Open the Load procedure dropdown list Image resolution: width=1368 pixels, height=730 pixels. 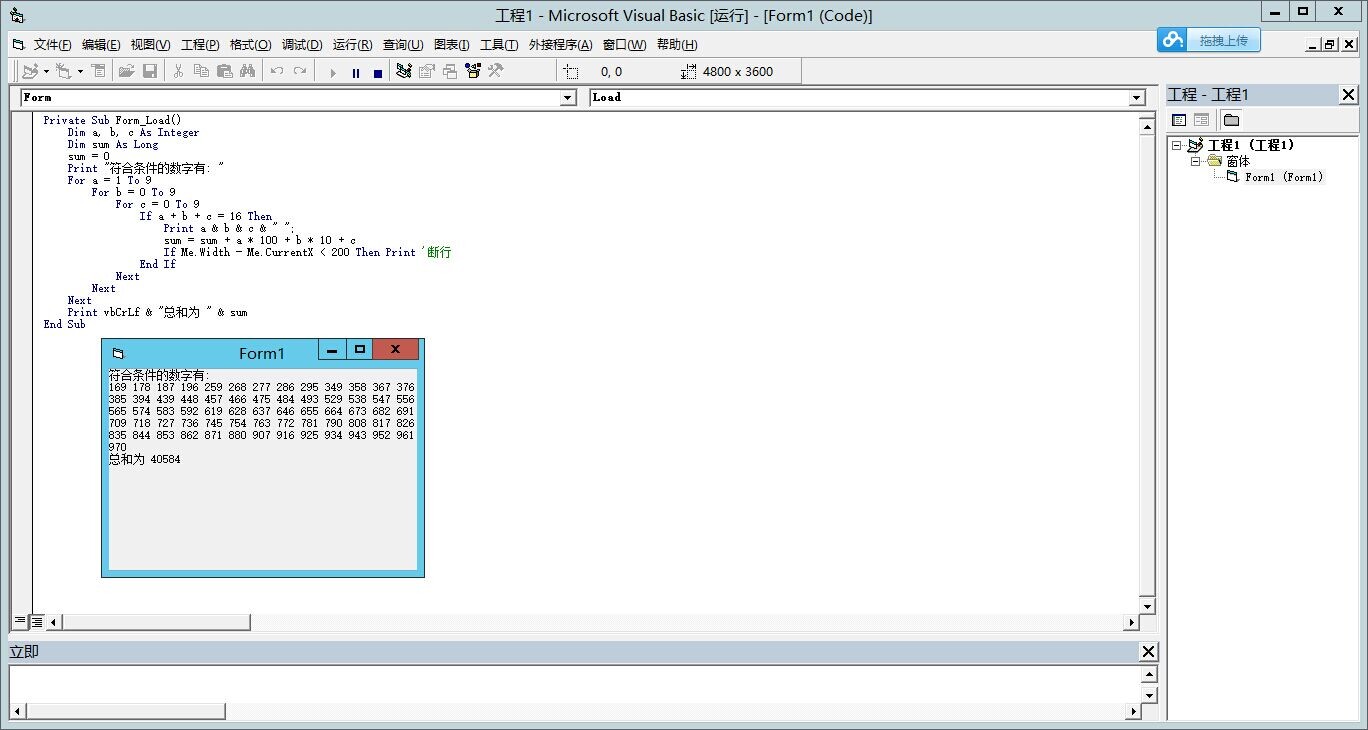(x=1136, y=97)
